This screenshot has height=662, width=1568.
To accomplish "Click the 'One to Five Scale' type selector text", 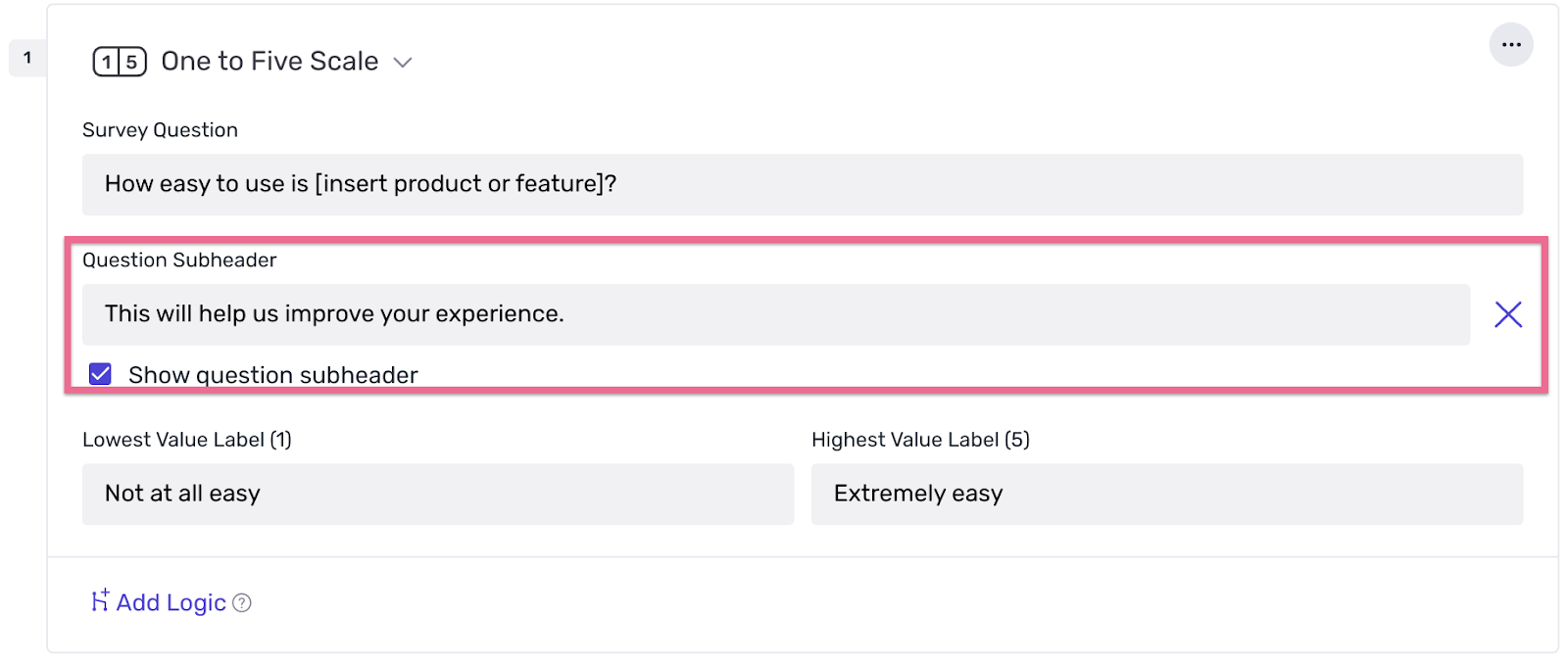I will pos(269,62).
